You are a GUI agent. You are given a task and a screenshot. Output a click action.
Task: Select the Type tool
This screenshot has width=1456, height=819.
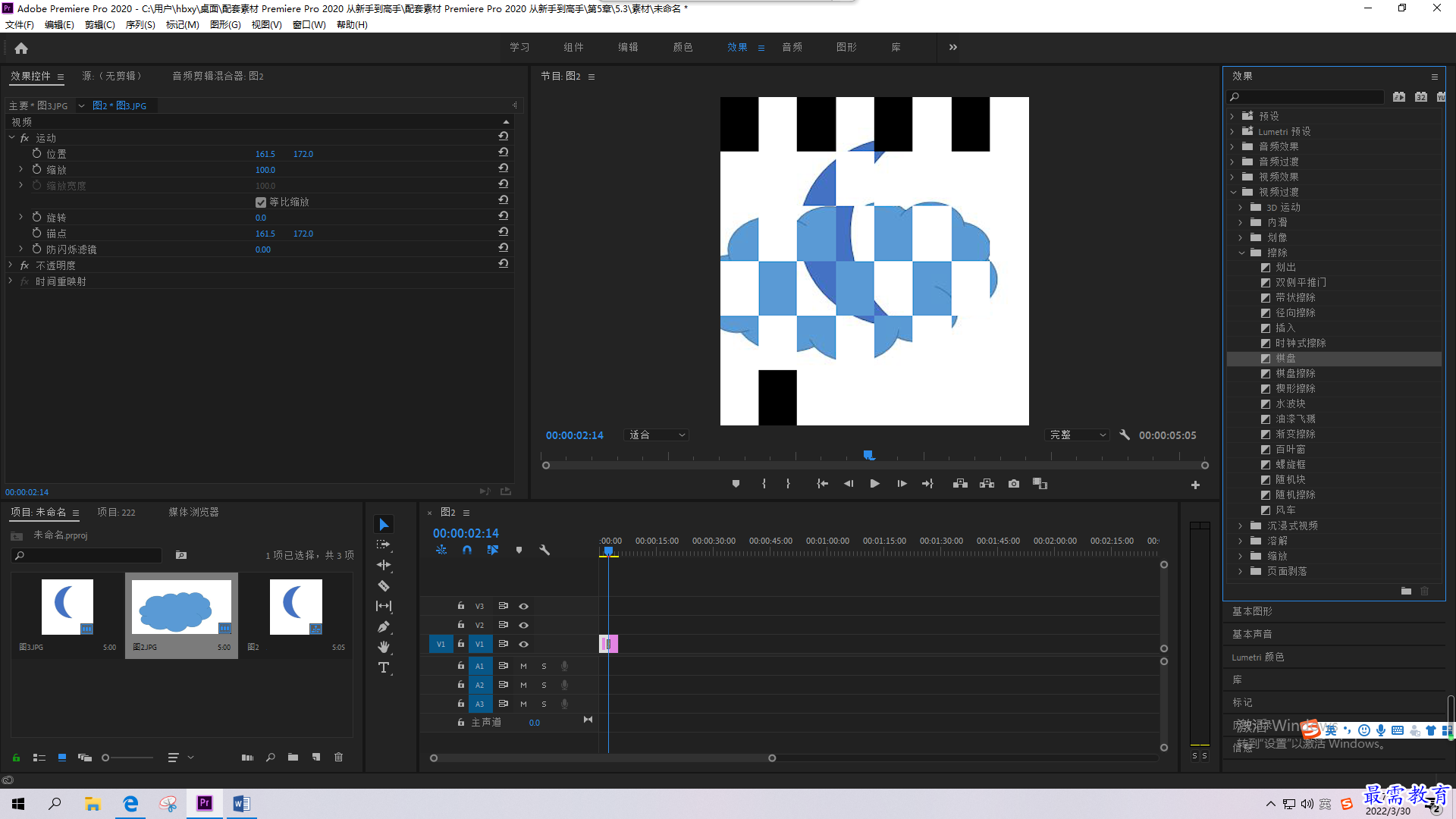tap(384, 667)
